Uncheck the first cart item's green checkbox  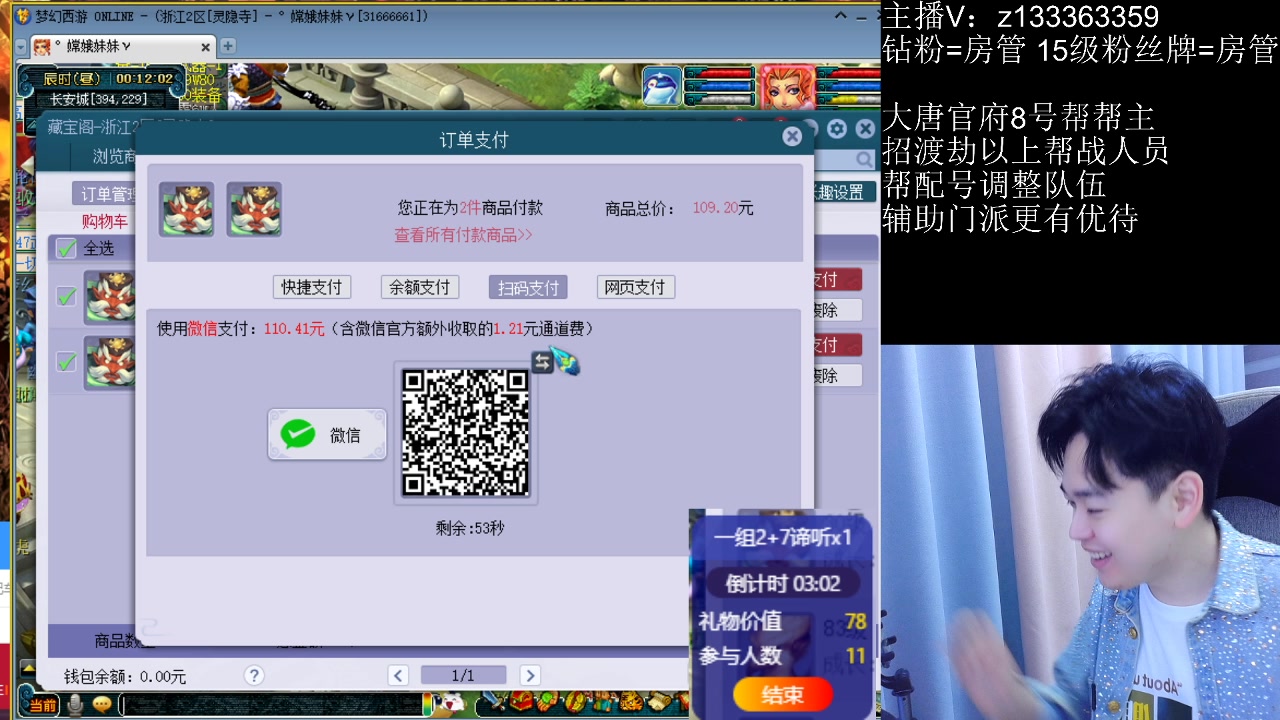(66, 295)
